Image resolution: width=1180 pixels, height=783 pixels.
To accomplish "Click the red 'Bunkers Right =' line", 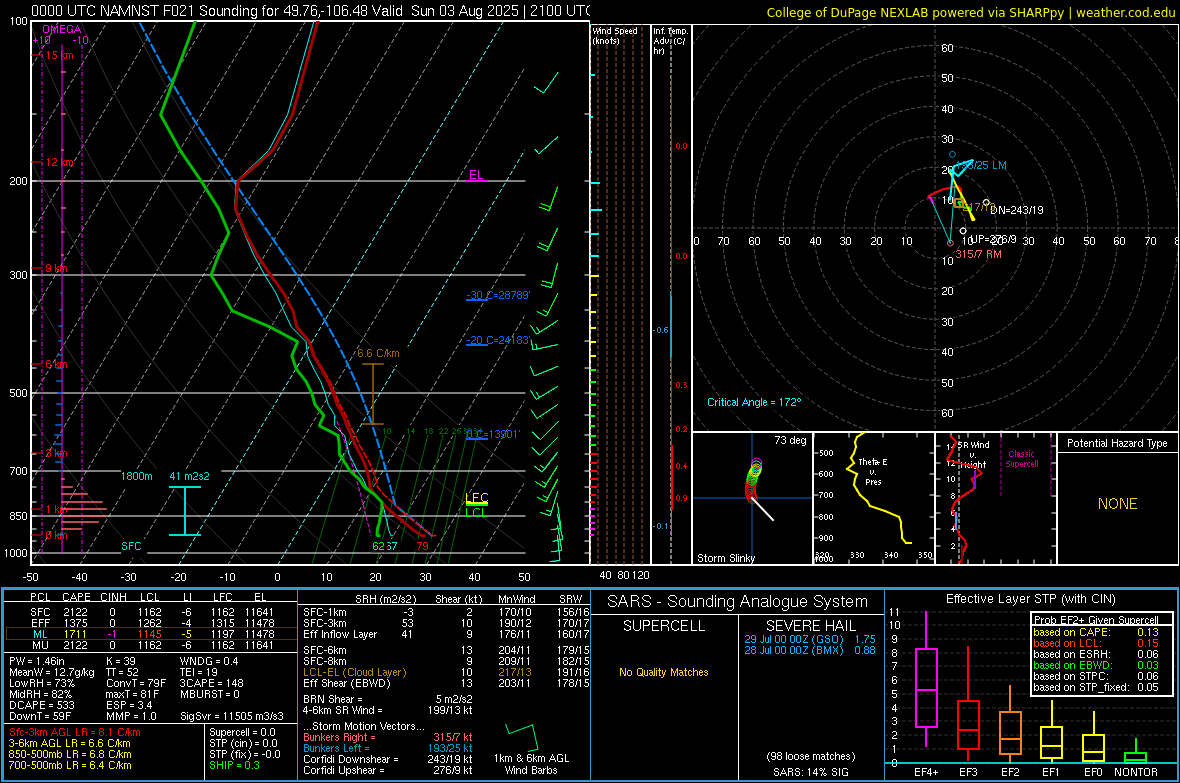I will click(x=388, y=738).
